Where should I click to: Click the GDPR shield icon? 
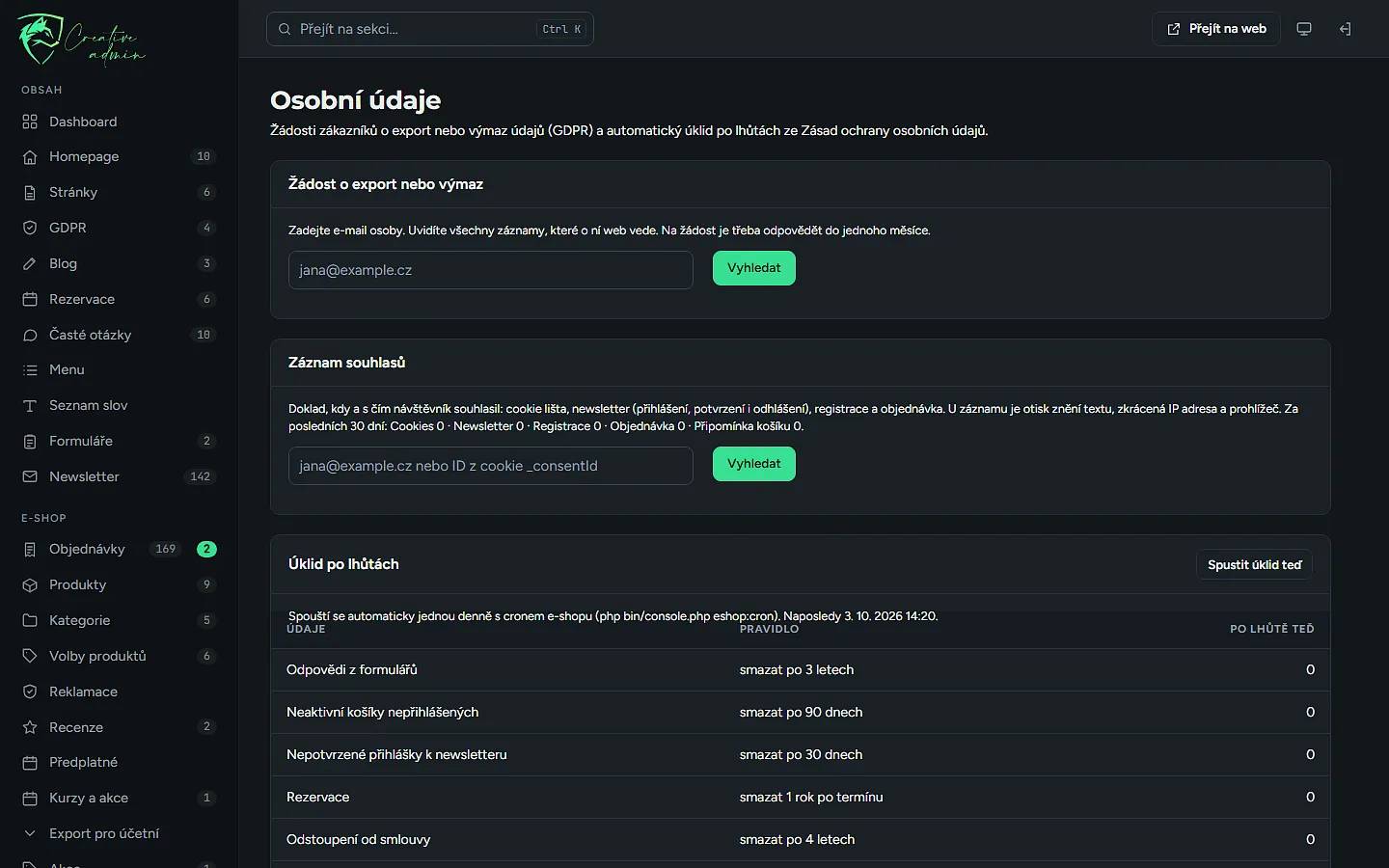(x=30, y=229)
